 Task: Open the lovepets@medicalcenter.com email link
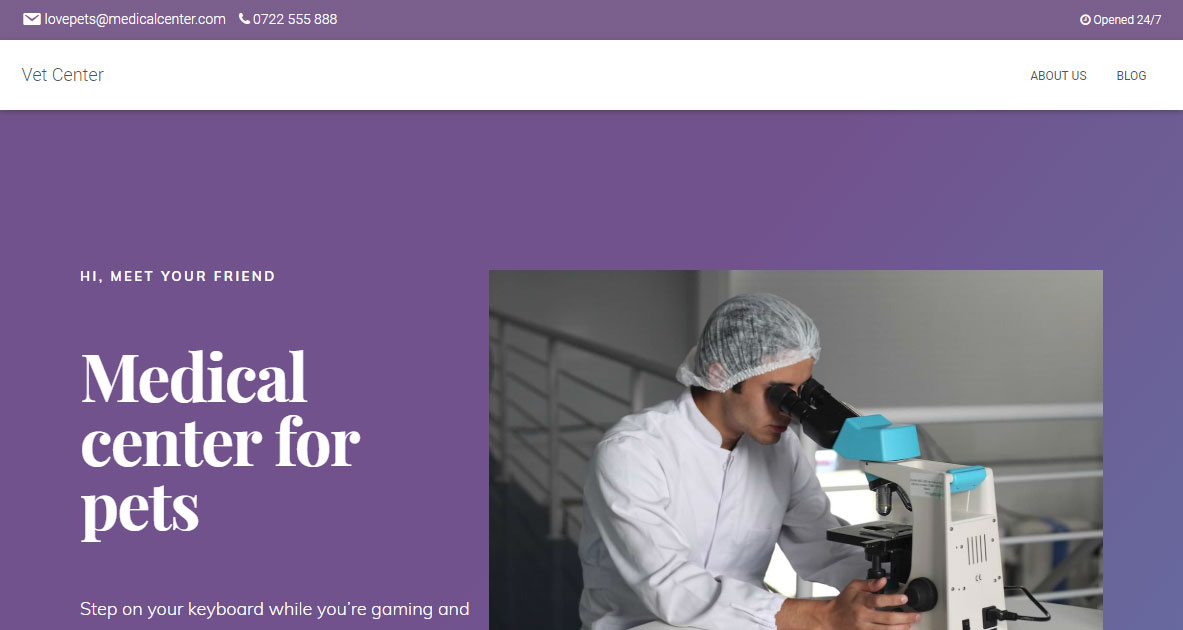coord(135,19)
